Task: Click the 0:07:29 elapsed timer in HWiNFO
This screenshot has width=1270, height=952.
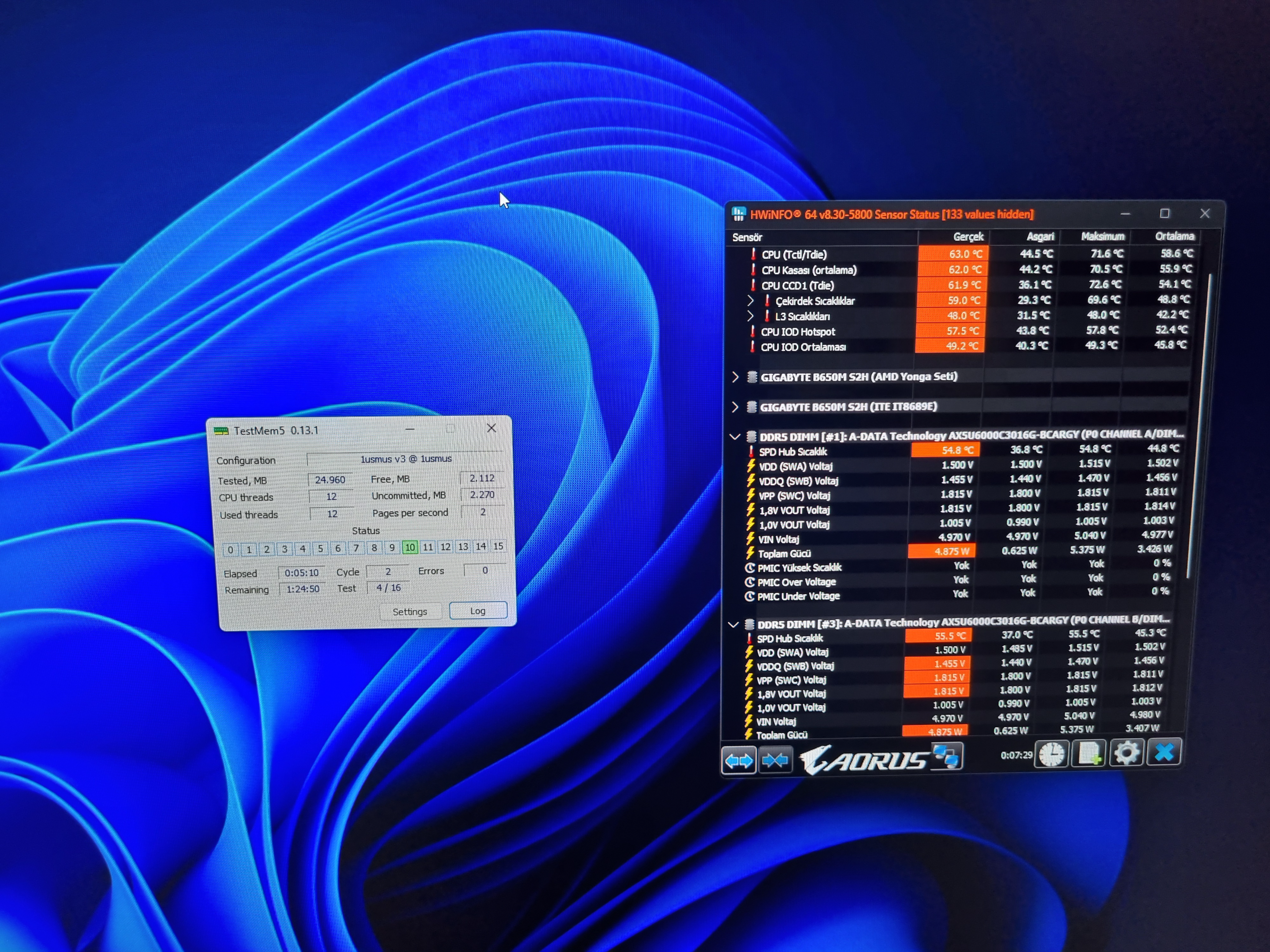Action: 1016,755
